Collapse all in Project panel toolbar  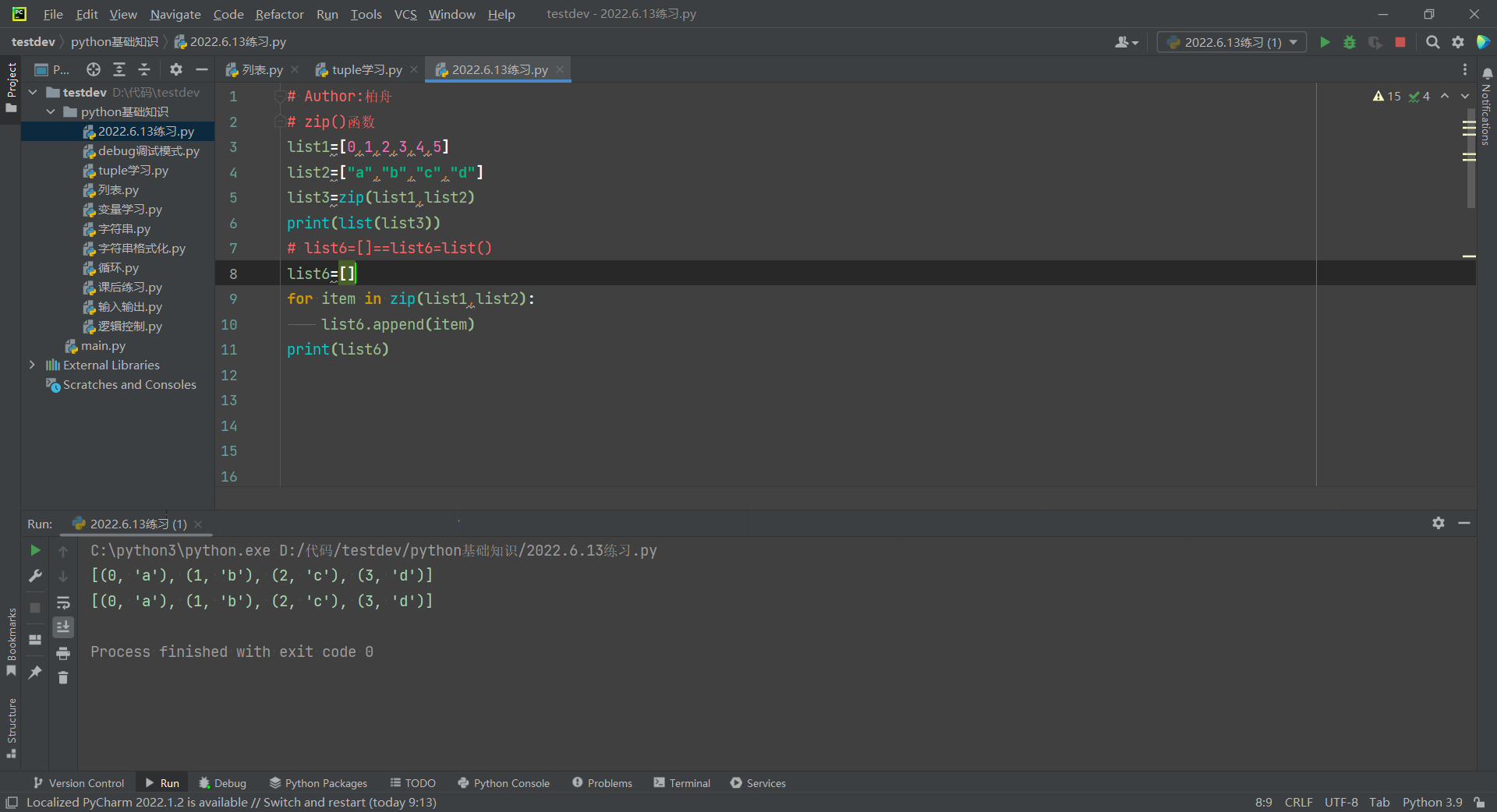144,69
